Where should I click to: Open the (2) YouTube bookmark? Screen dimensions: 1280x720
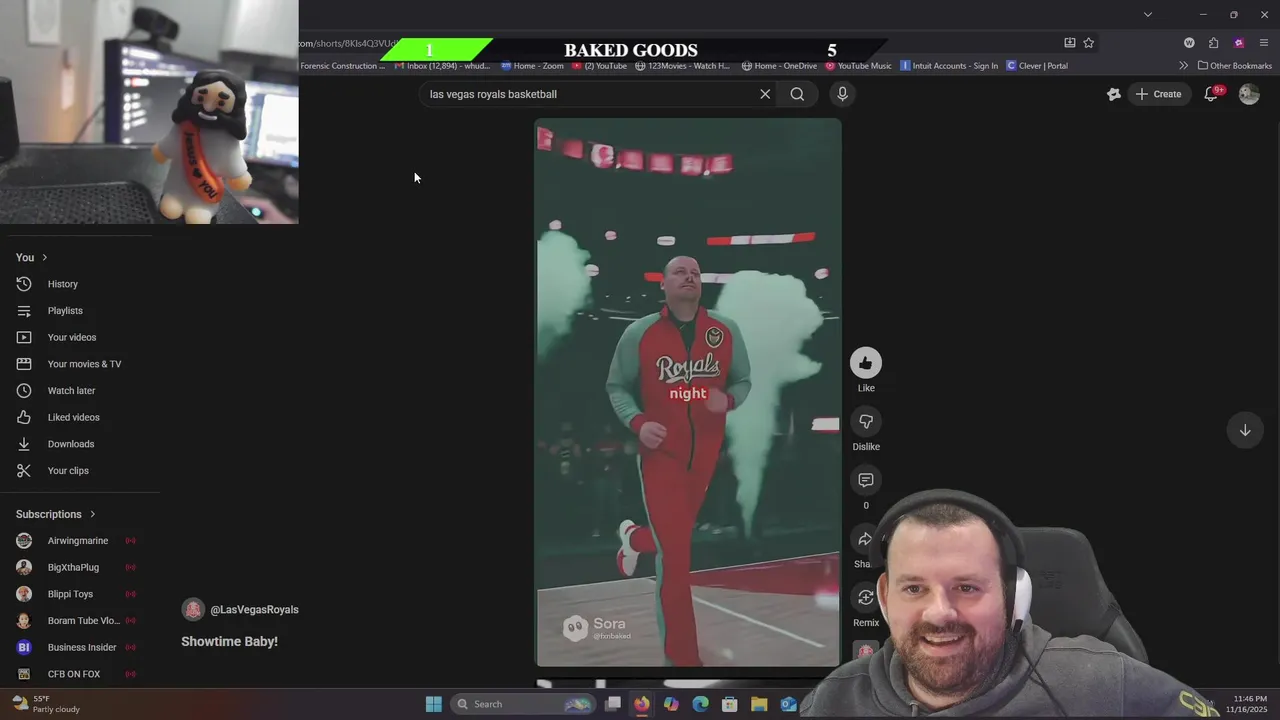(599, 66)
